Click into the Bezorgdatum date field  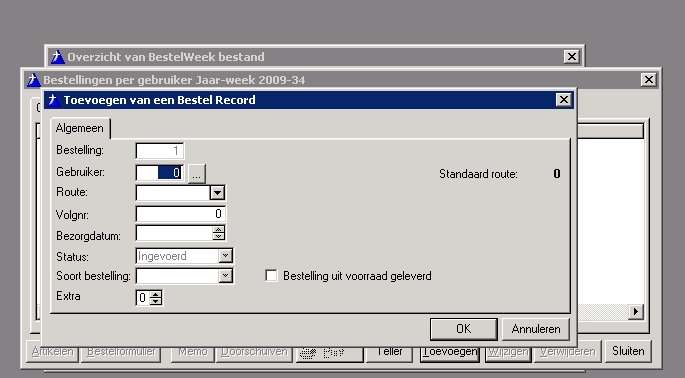pos(175,233)
